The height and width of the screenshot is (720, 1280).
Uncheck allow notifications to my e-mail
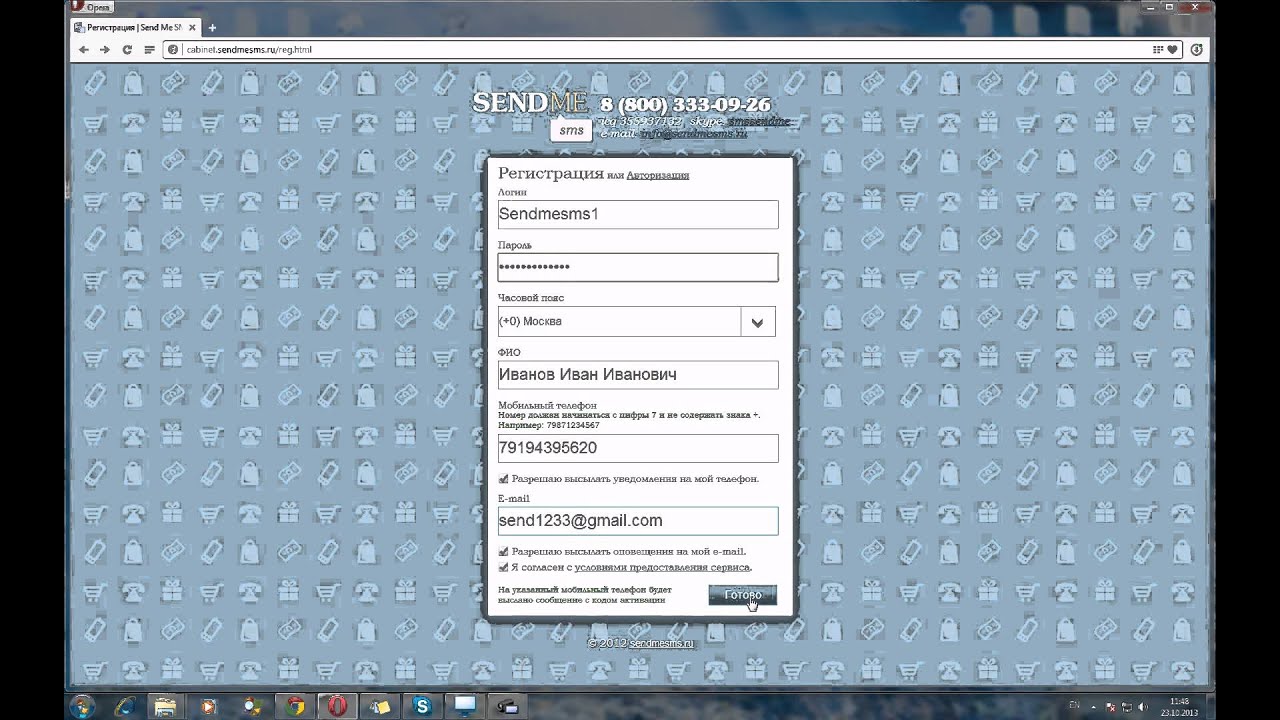click(504, 551)
